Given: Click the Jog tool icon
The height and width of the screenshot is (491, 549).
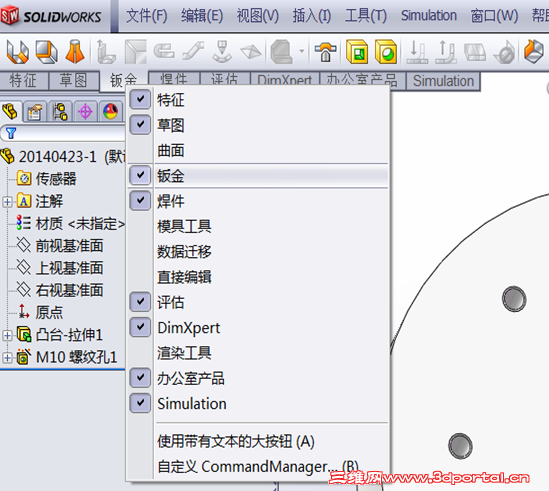Looking at the screenshot, I should 193,51.
